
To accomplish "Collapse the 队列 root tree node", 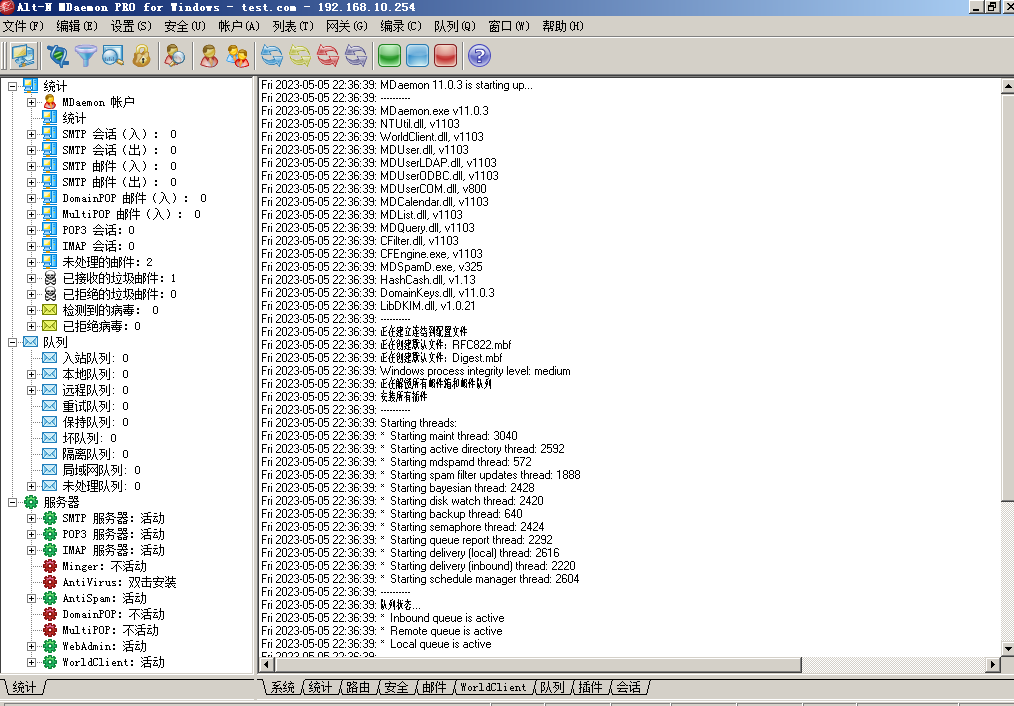I will (x=12, y=342).
